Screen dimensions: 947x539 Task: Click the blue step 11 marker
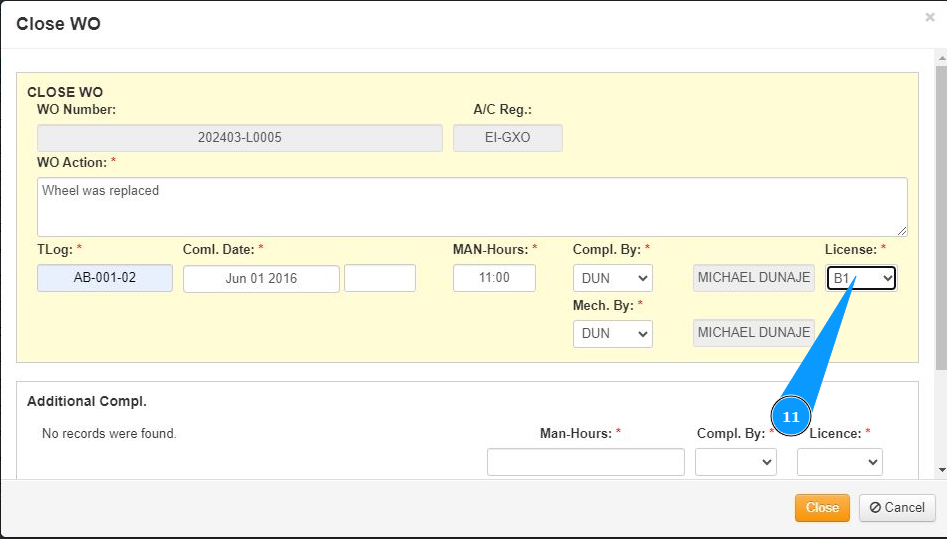791,417
